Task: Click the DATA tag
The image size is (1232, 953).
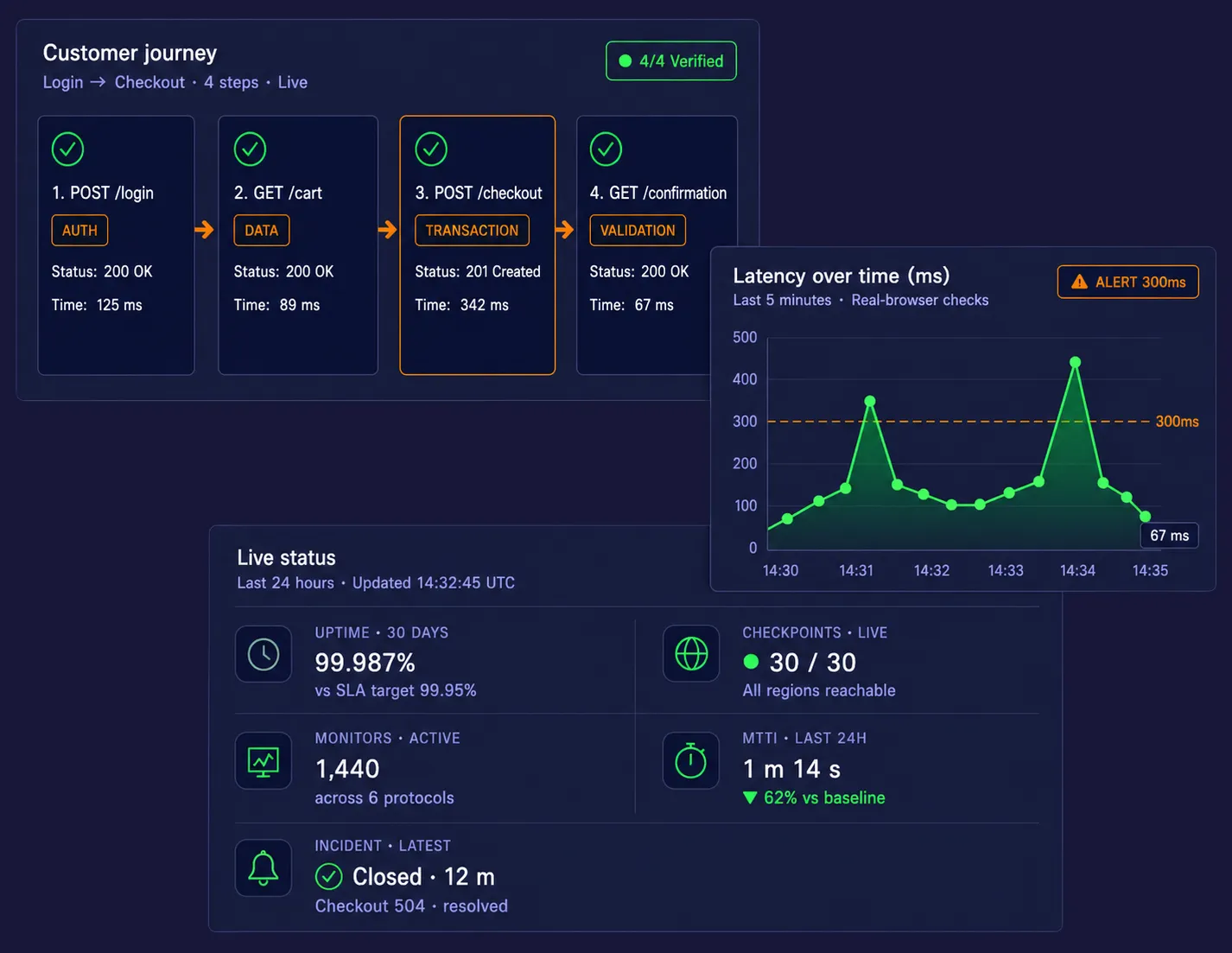Action: (x=262, y=231)
